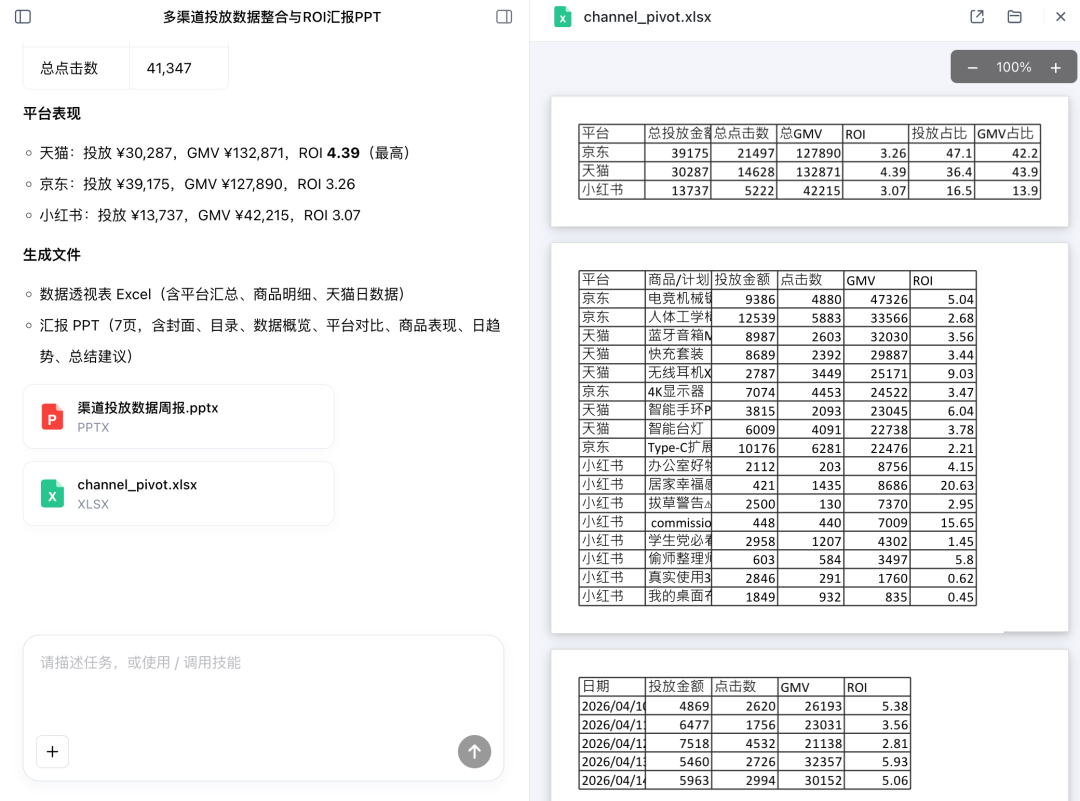Select the platform summary table thumbnail
This screenshot has height=801, width=1080.
point(809,162)
